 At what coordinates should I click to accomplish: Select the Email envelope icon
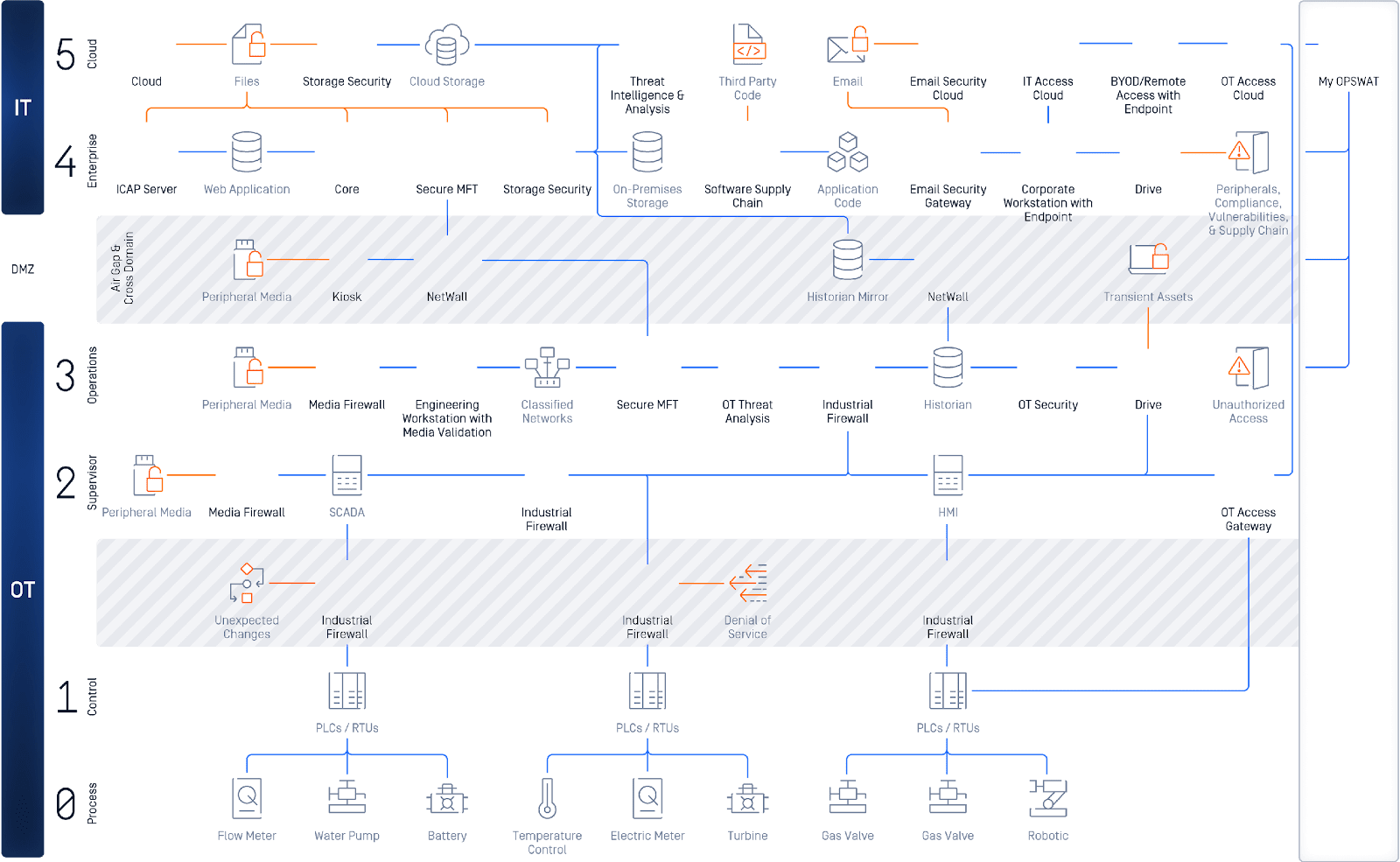coord(848,45)
